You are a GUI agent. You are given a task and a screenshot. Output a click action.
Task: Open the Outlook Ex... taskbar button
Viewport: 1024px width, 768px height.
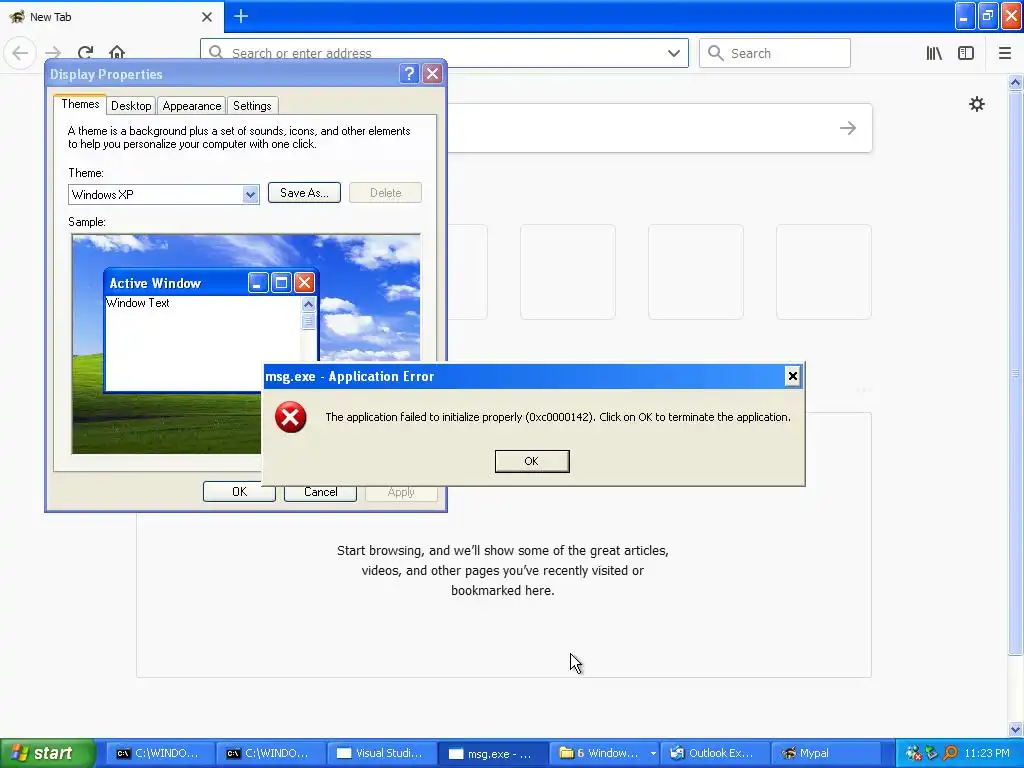[714, 753]
